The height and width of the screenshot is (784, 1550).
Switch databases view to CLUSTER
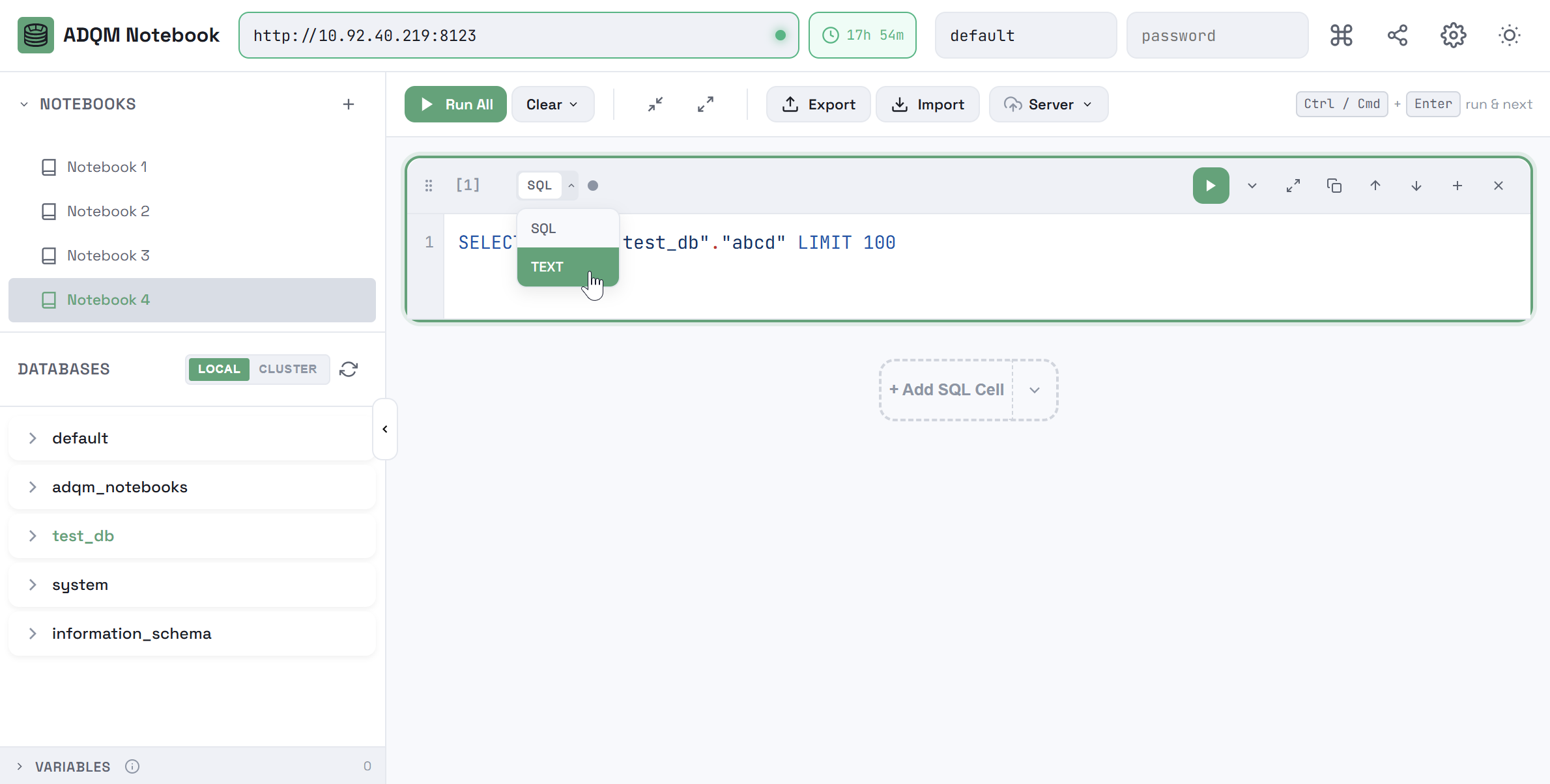tap(287, 369)
